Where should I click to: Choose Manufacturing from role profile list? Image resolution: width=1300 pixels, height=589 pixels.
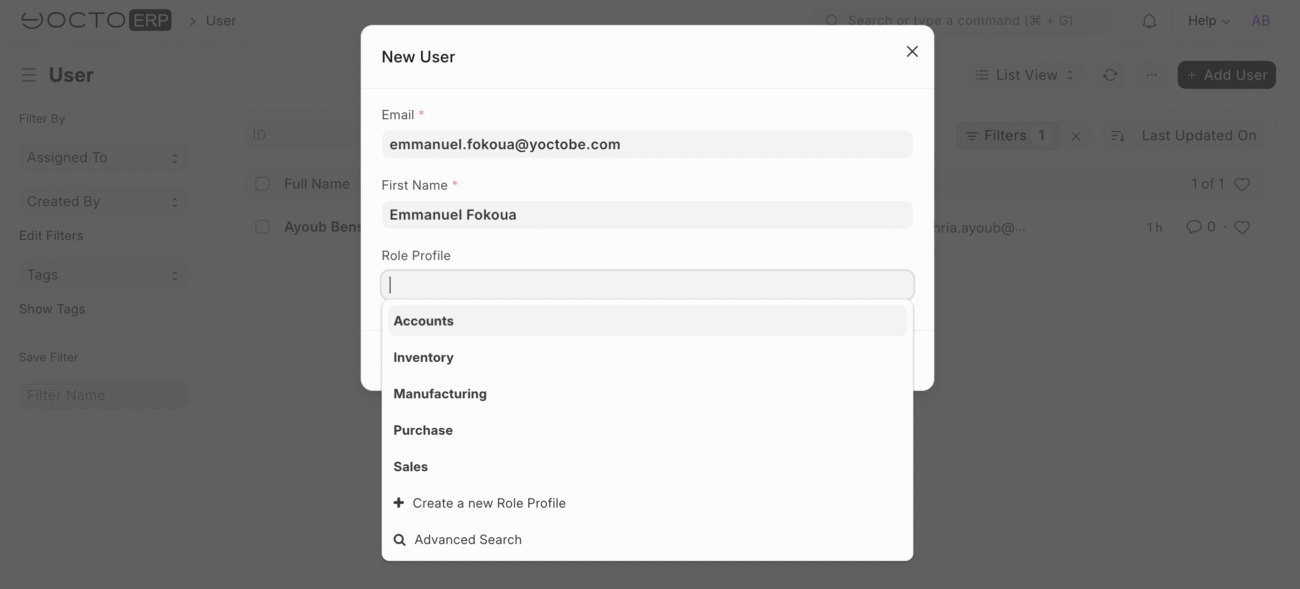pos(647,394)
